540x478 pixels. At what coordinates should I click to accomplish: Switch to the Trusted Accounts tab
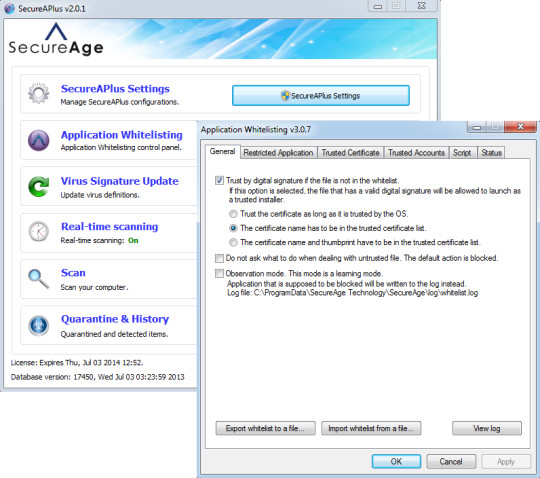pos(416,153)
